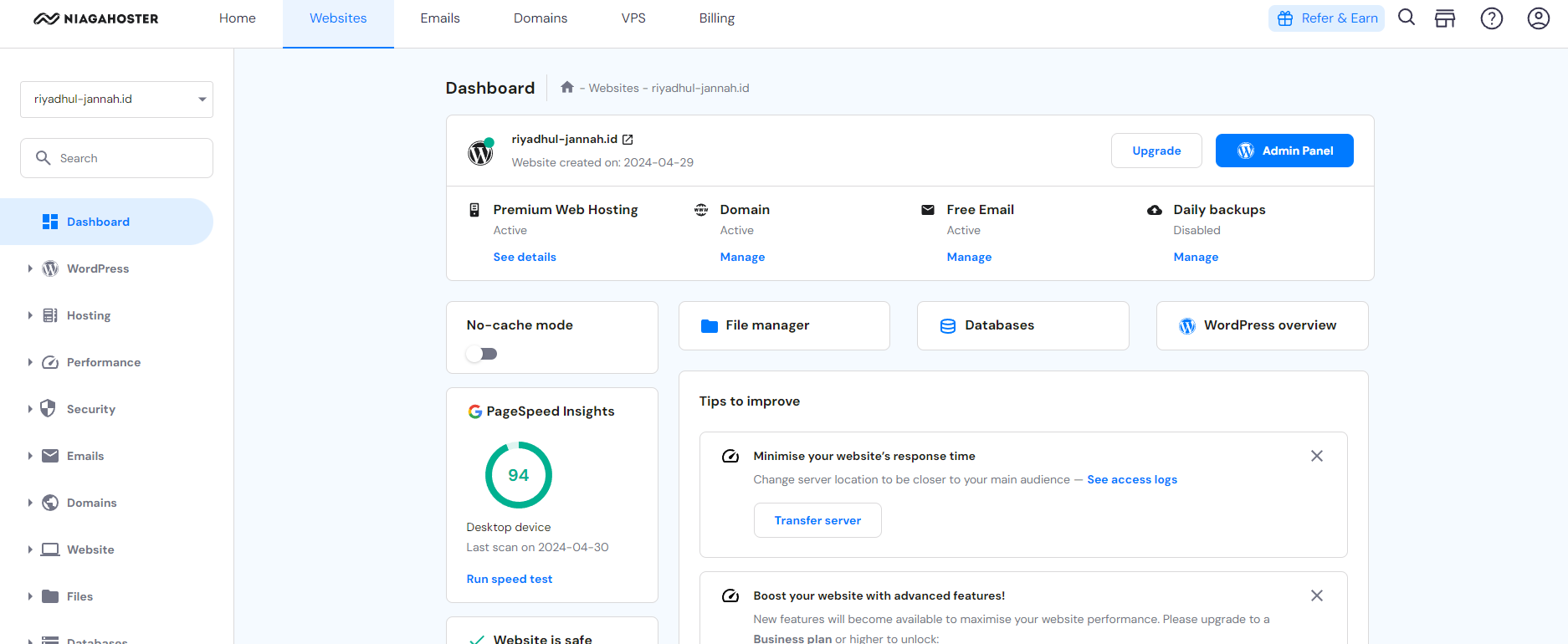Open external link icon beside riyadhul-jannah.id
1568x644 pixels.
(x=628, y=140)
